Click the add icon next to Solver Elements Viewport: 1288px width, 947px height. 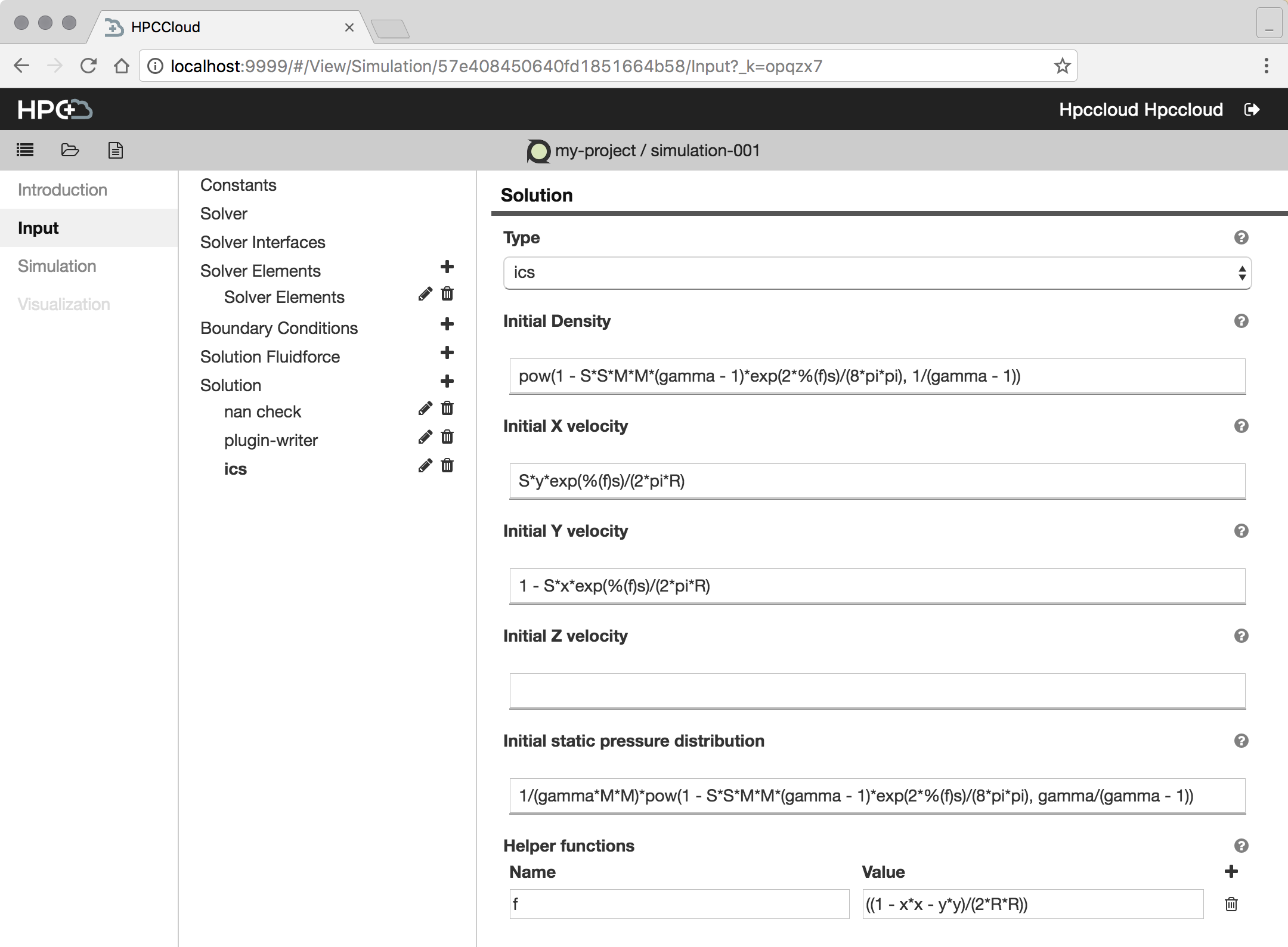(x=447, y=269)
